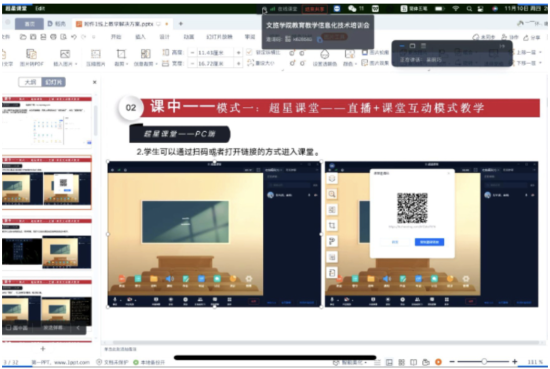Viewport: 550px width, 369px height.
Task: Switch to slides view in slide panel
Action: click(53, 82)
